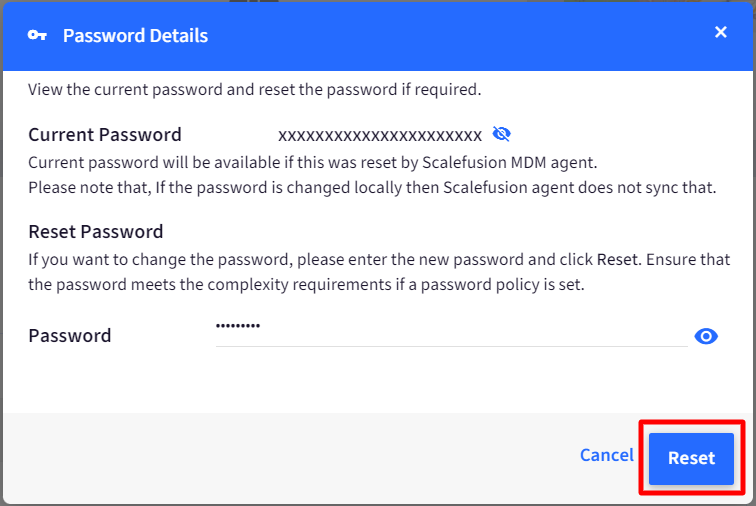The height and width of the screenshot is (506, 756).
Task: Click the Reset Password section heading
Action: click(x=95, y=232)
